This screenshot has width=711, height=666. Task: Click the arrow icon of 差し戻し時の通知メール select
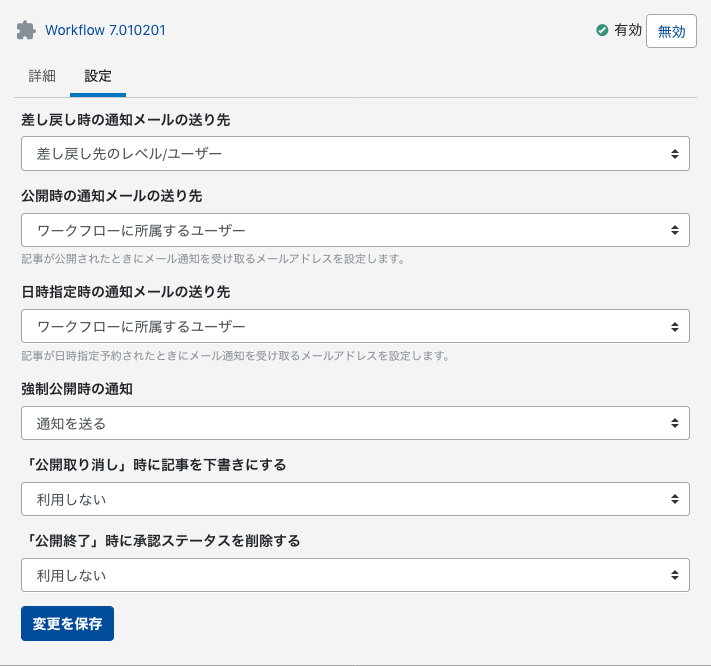click(676, 154)
